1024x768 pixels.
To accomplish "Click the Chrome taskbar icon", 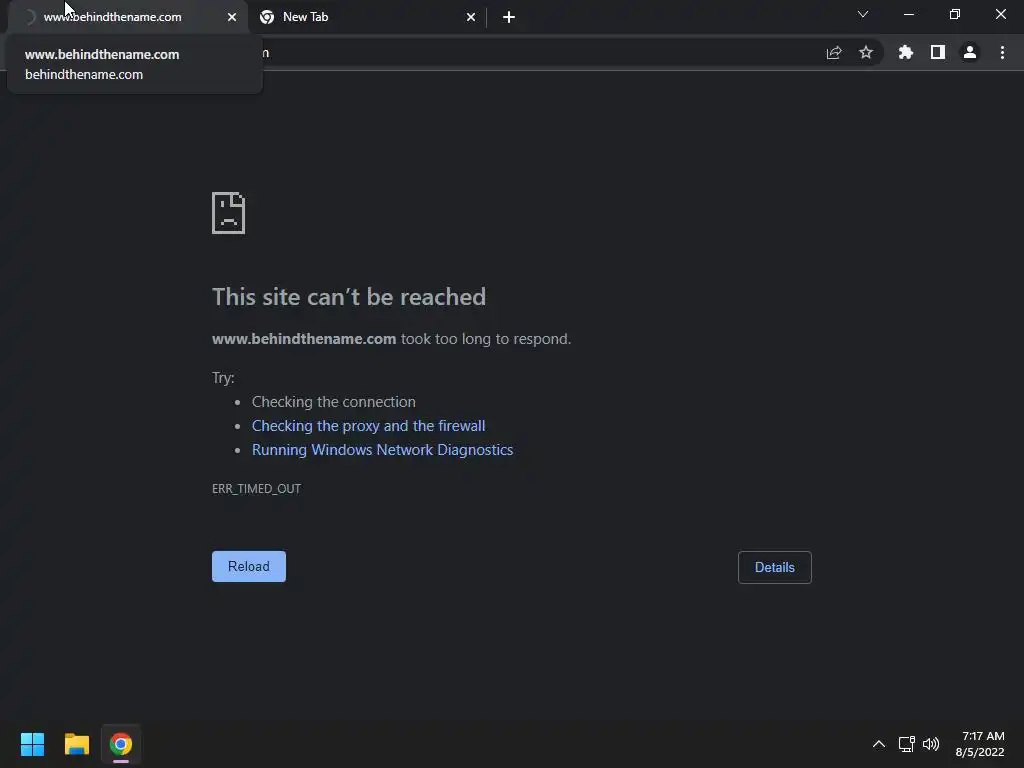I will (121, 744).
